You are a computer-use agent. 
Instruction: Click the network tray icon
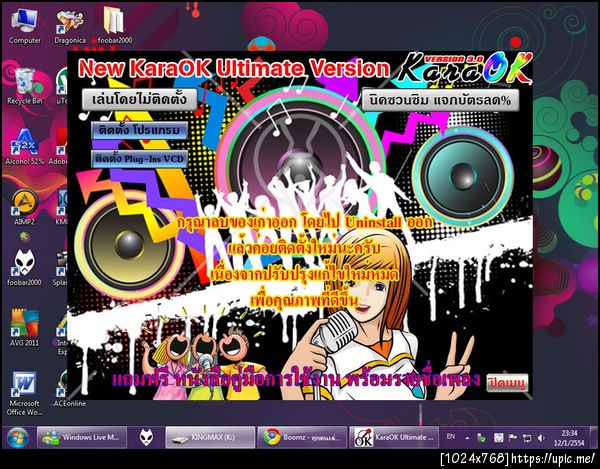tap(527, 438)
